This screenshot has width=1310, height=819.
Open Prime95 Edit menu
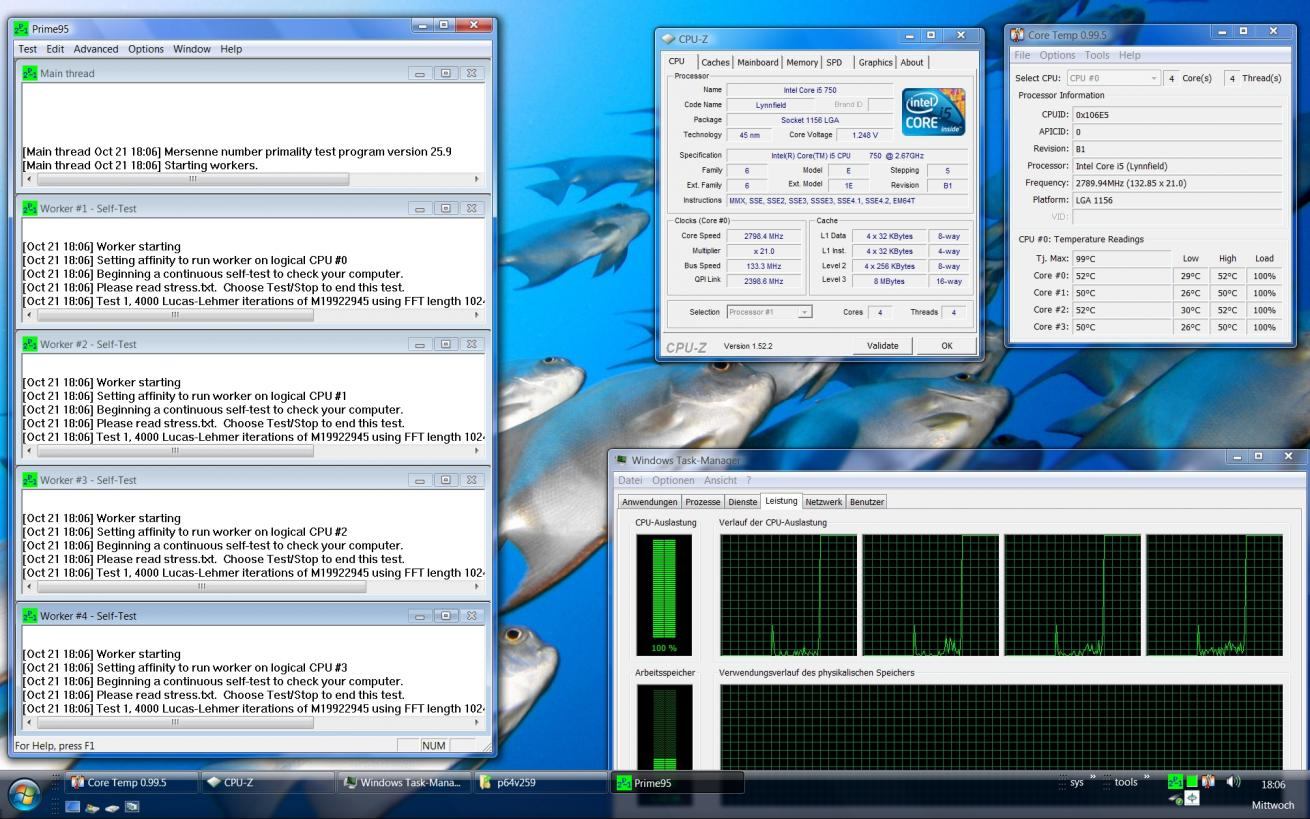55,49
